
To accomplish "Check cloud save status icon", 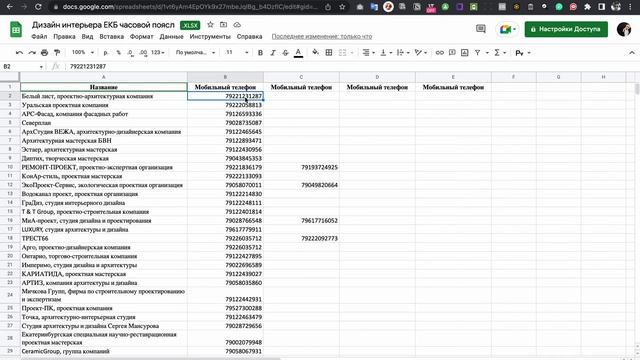I will click(x=237, y=25).
